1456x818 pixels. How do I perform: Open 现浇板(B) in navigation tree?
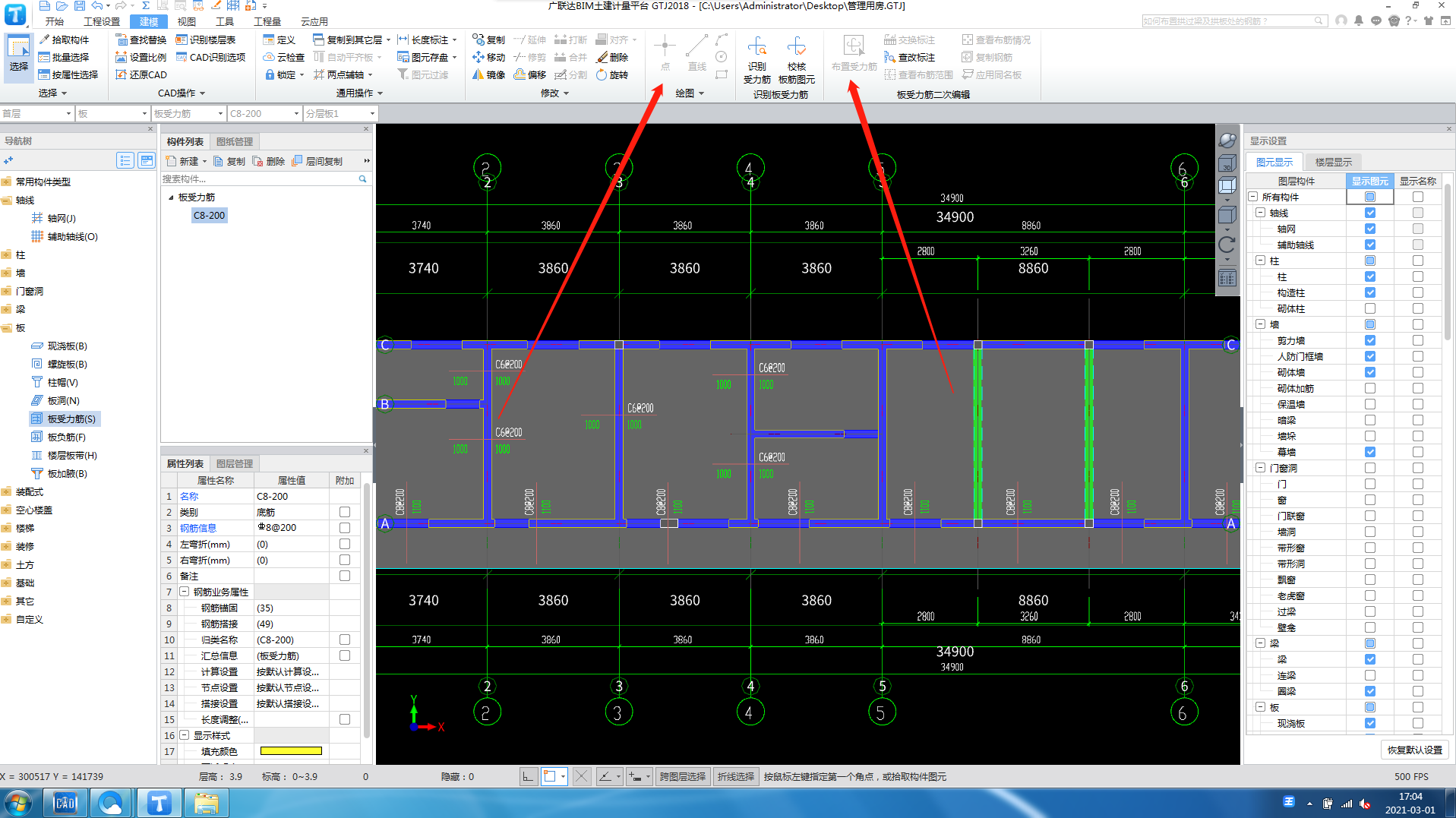[x=59, y=346]
